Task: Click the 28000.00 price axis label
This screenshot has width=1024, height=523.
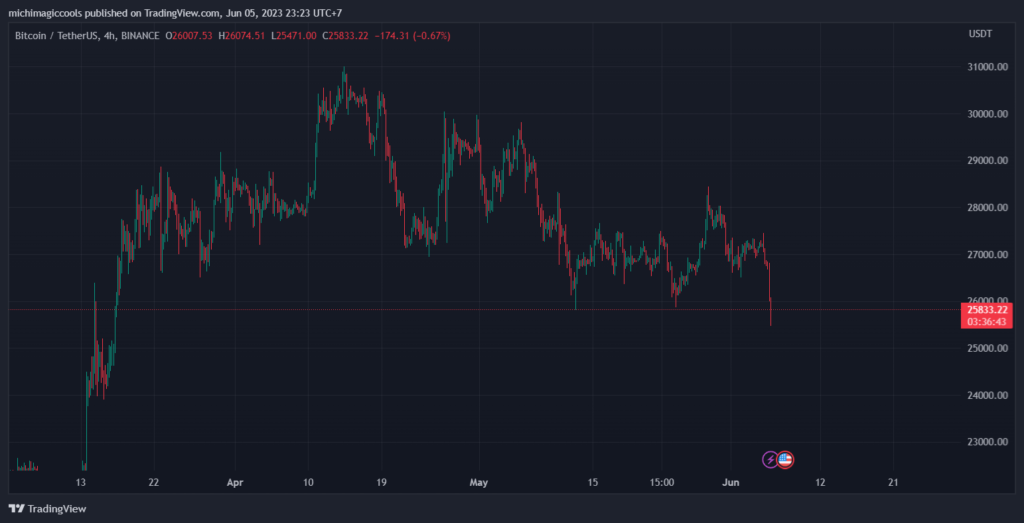Action: 986,208
